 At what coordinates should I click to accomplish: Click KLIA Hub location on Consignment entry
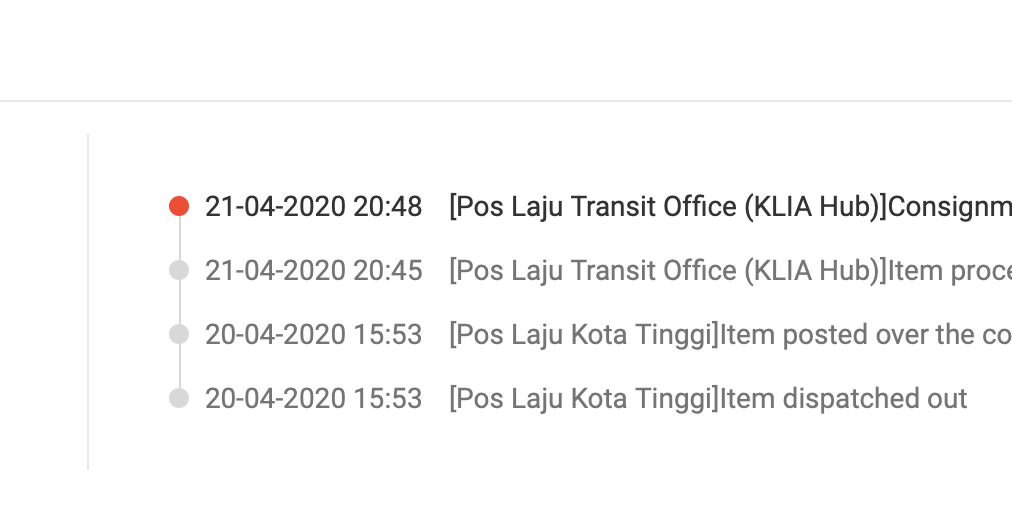point(669,207)
